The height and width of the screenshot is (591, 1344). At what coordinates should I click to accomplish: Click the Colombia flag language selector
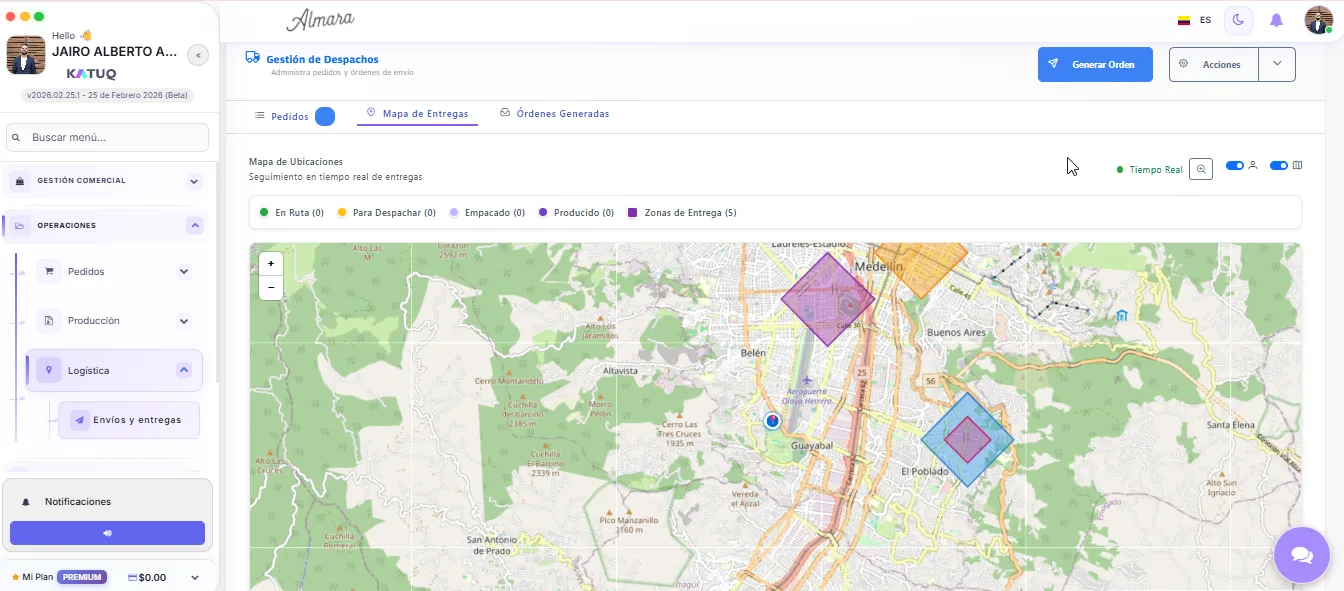(x=1184, y=20)
